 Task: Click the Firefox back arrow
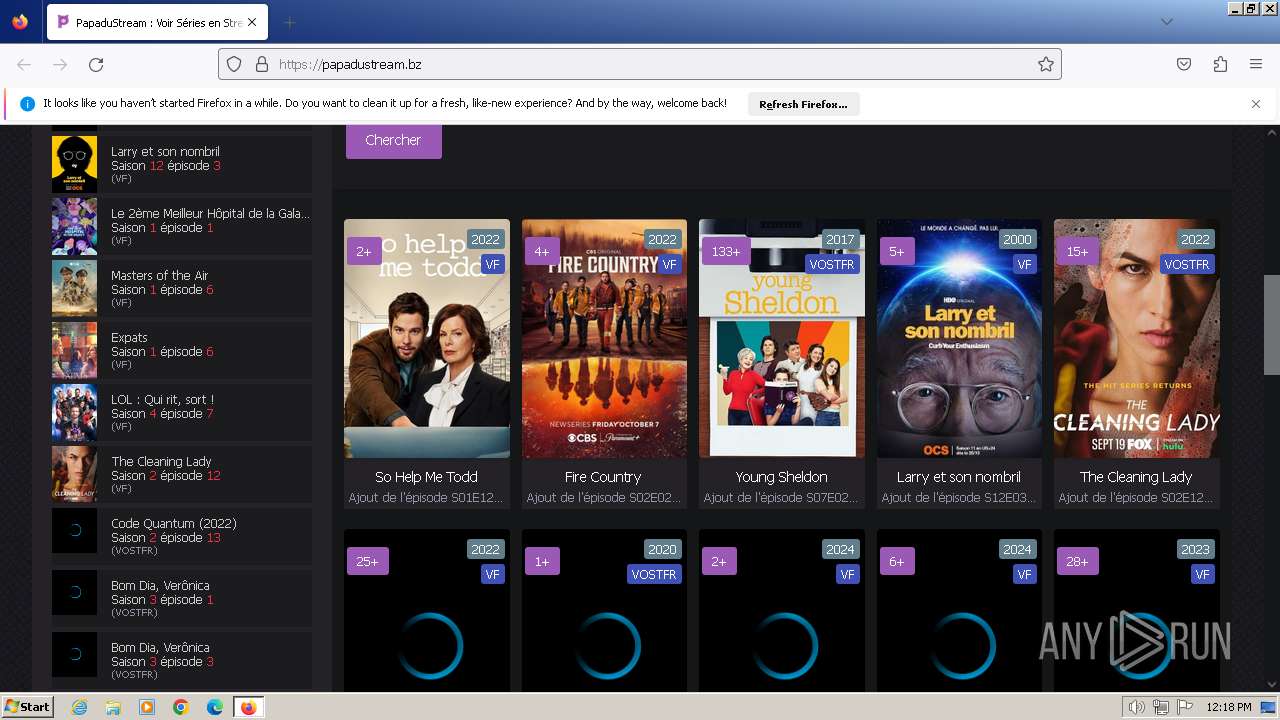click(24, 64)
